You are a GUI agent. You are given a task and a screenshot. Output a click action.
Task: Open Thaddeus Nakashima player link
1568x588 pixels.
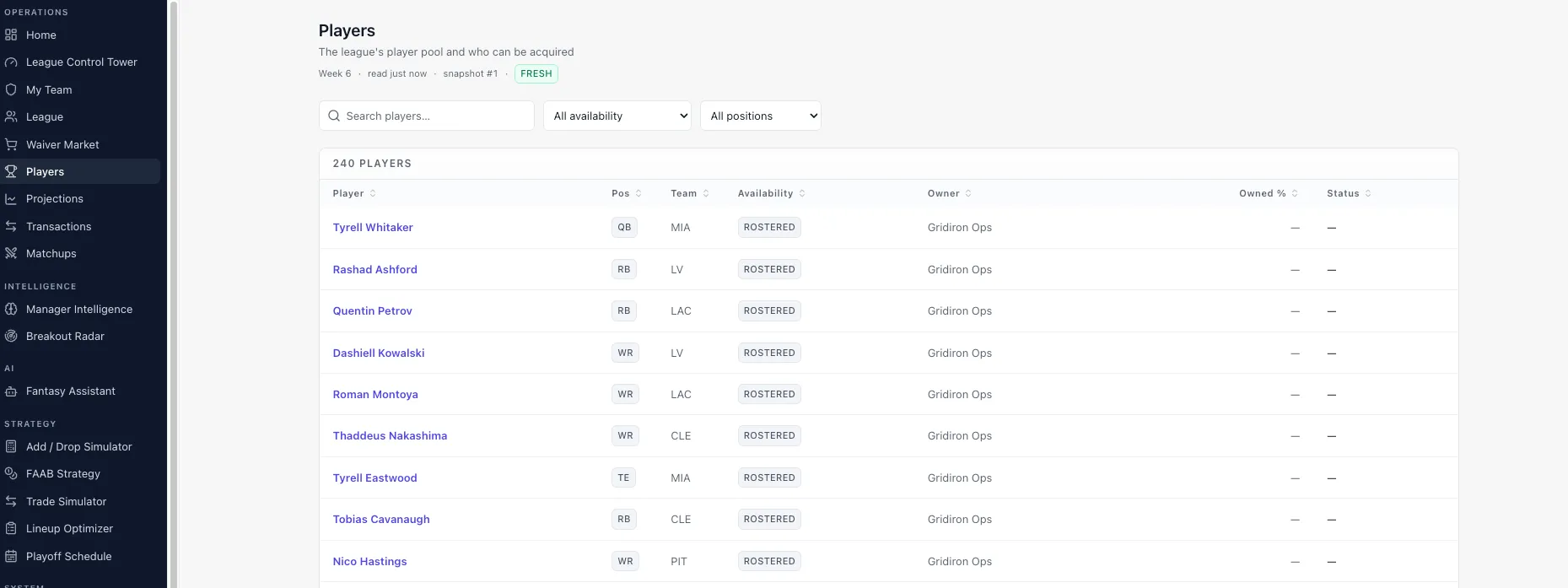(390, 435)
